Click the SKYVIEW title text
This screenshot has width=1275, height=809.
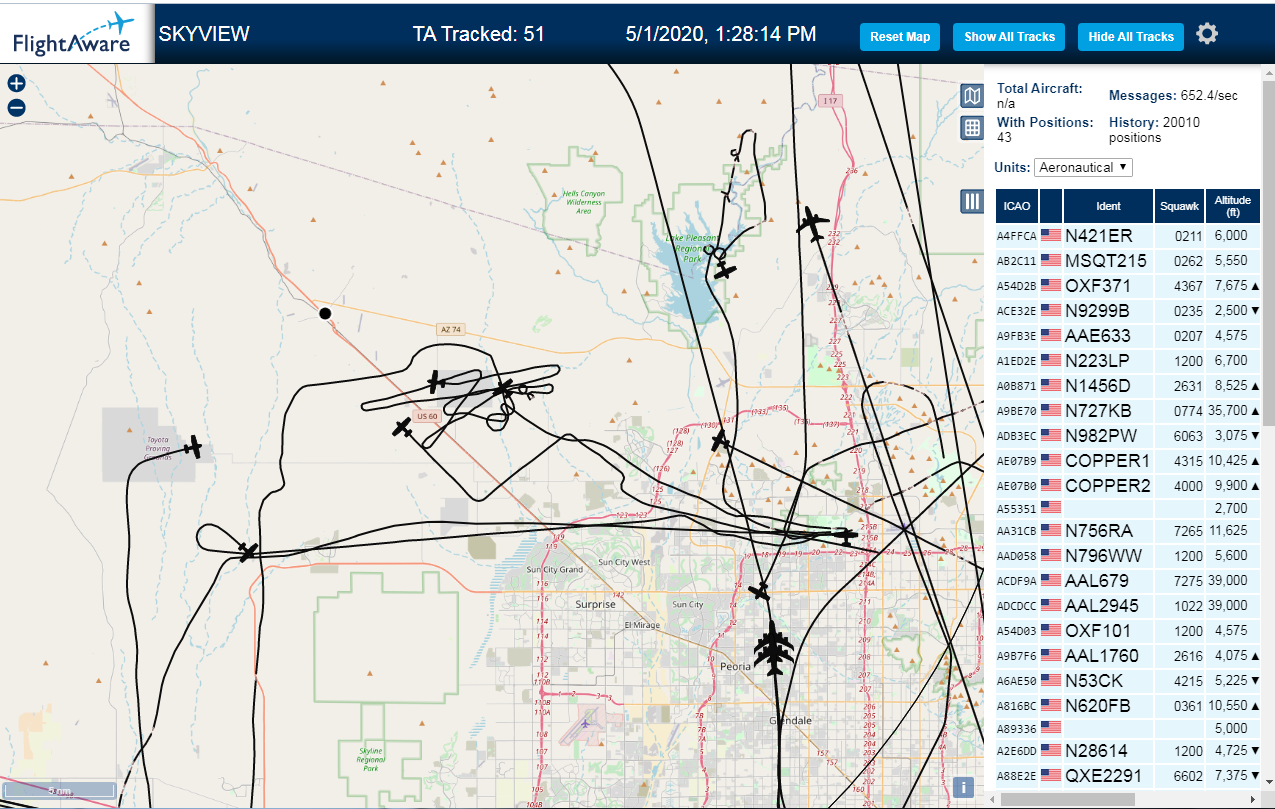point(204,34)
